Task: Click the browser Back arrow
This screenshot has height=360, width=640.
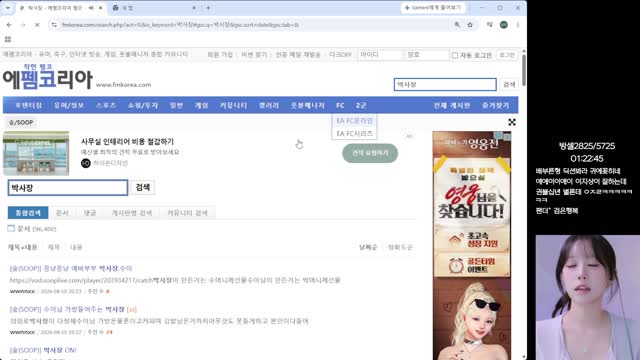Action: [9, 25]
